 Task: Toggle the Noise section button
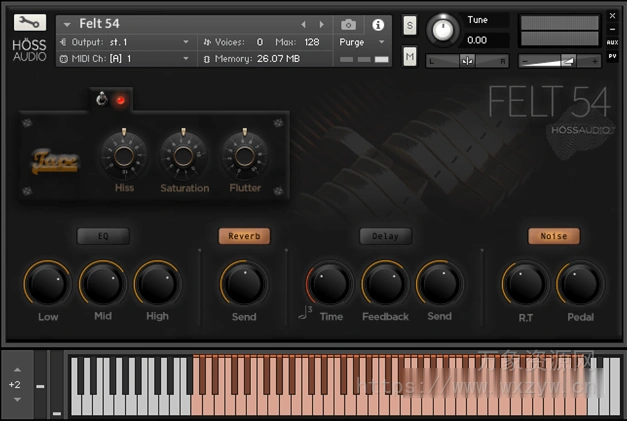tap(554, 236)
